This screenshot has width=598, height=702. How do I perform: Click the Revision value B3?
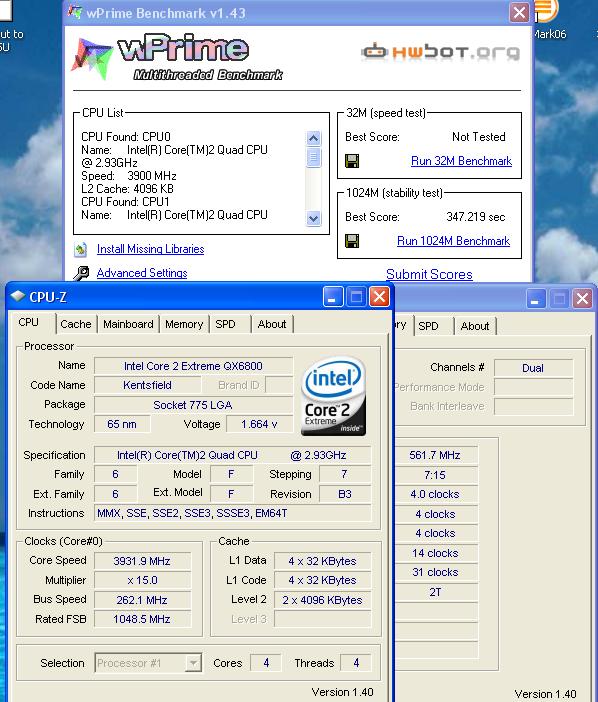[345, 494]
